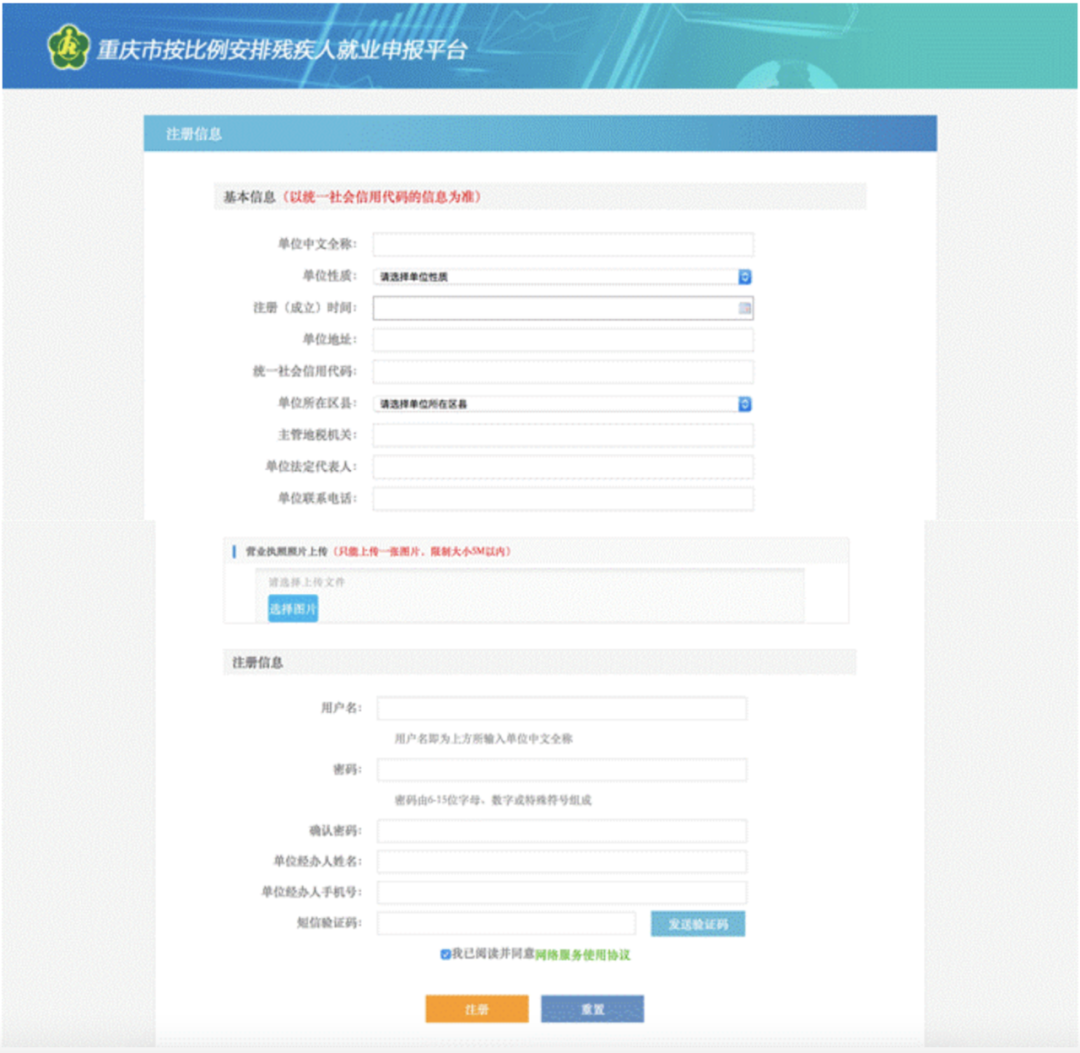Open the 网络服务使用协议 link

(x=582, y=955)
